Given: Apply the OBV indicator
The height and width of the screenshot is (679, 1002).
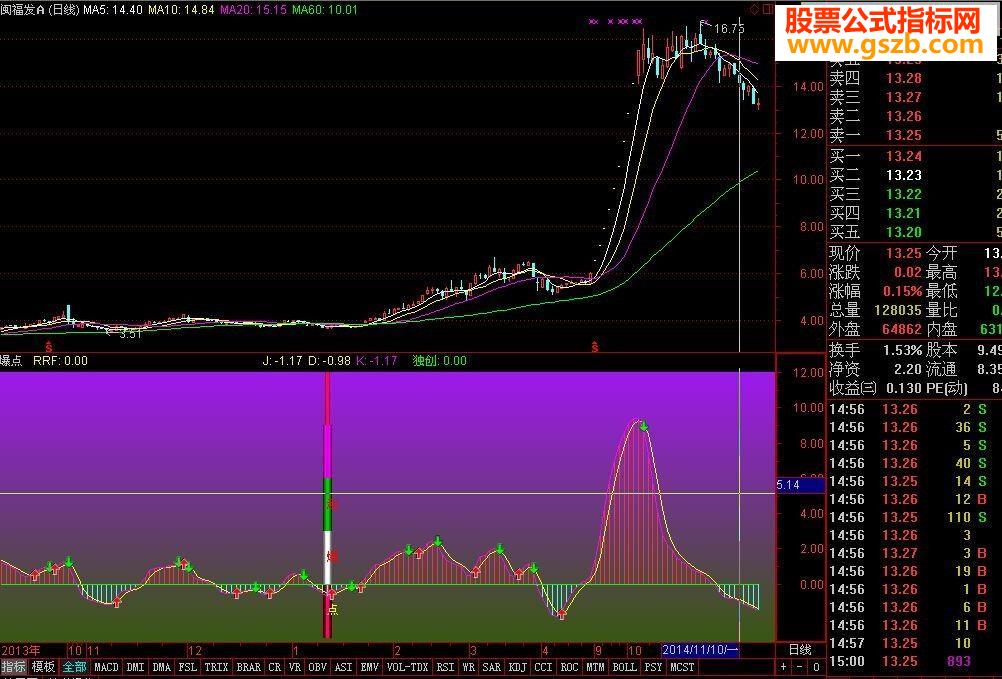Looking at the screenshot, I should tap(318, 667).
